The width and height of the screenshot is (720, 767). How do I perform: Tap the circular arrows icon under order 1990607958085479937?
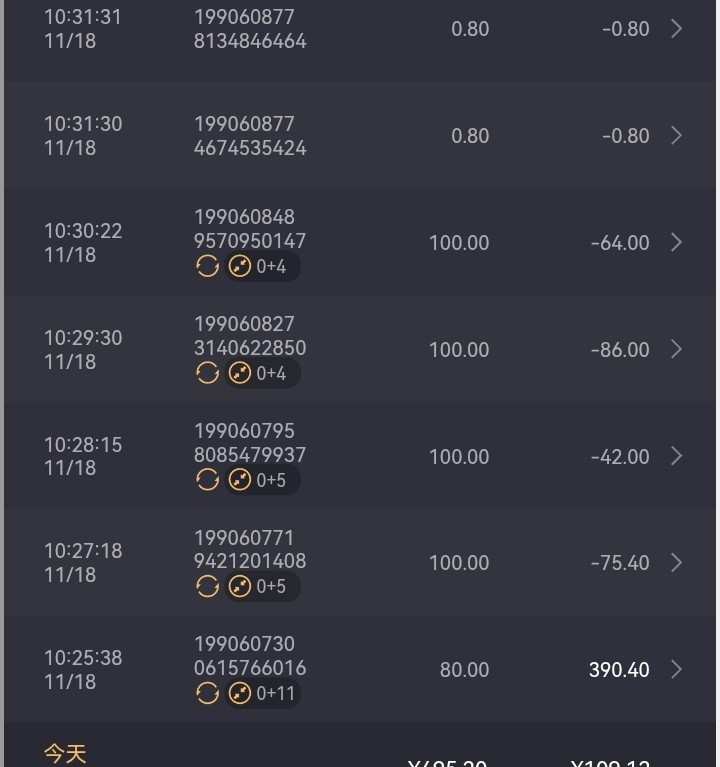point(207,480)
